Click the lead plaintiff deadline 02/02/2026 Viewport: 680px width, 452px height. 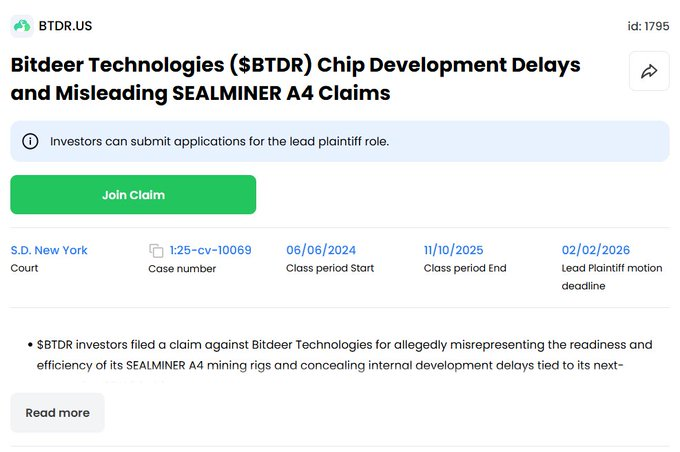coord(596,250)
